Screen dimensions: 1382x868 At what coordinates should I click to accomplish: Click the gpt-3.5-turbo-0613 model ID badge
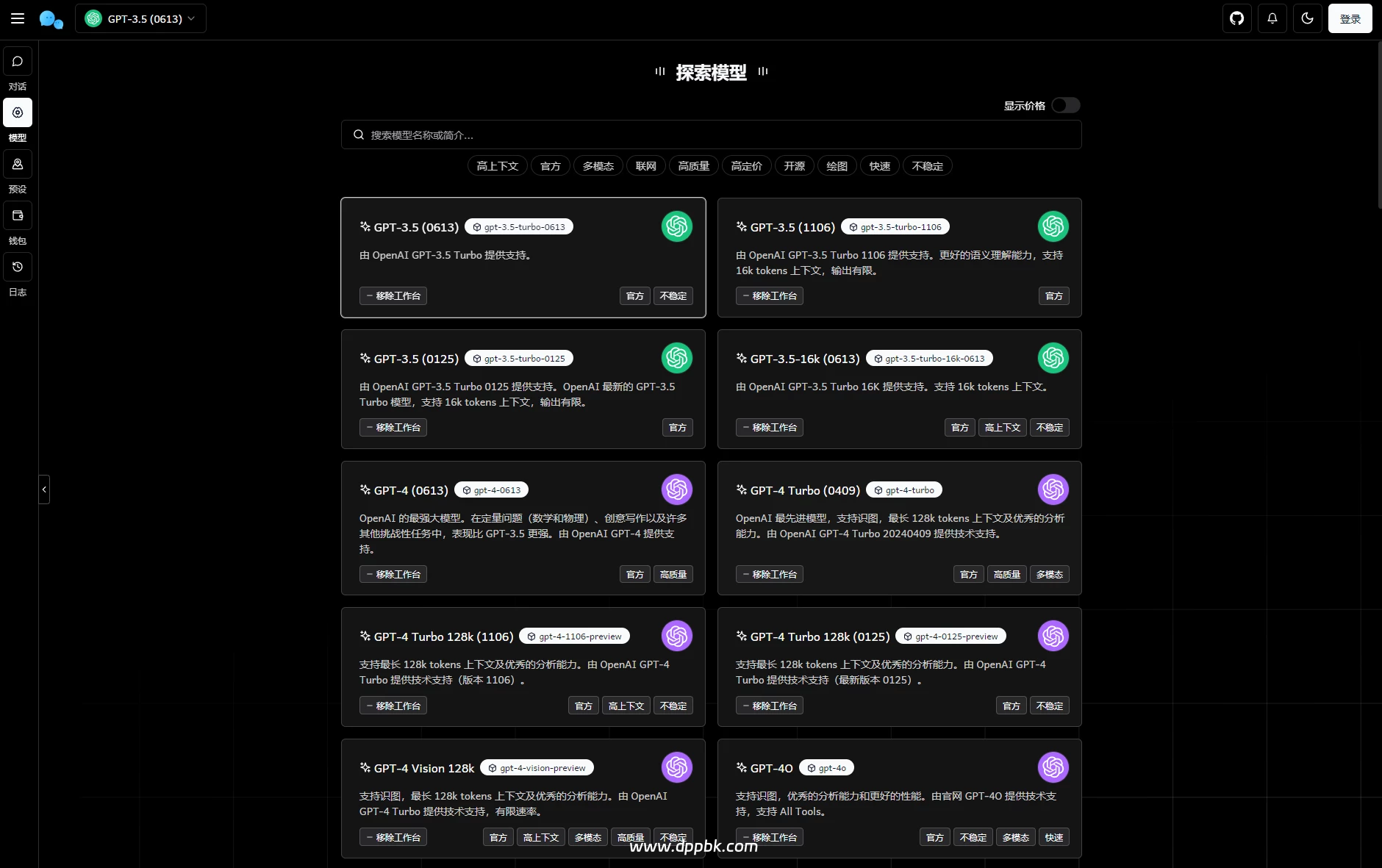click(x=519, y=227)
